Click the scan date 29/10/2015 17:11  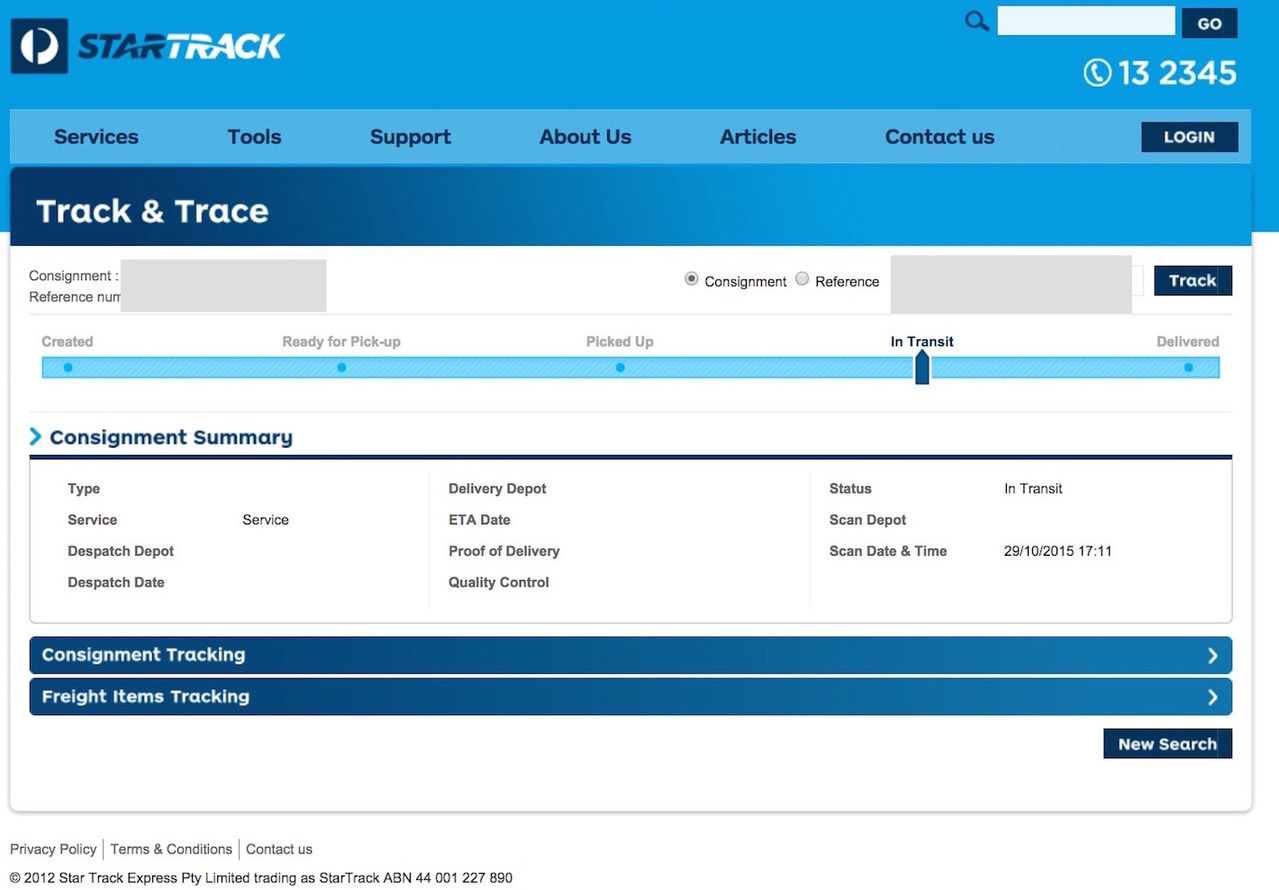click(x=1058, y=551)
